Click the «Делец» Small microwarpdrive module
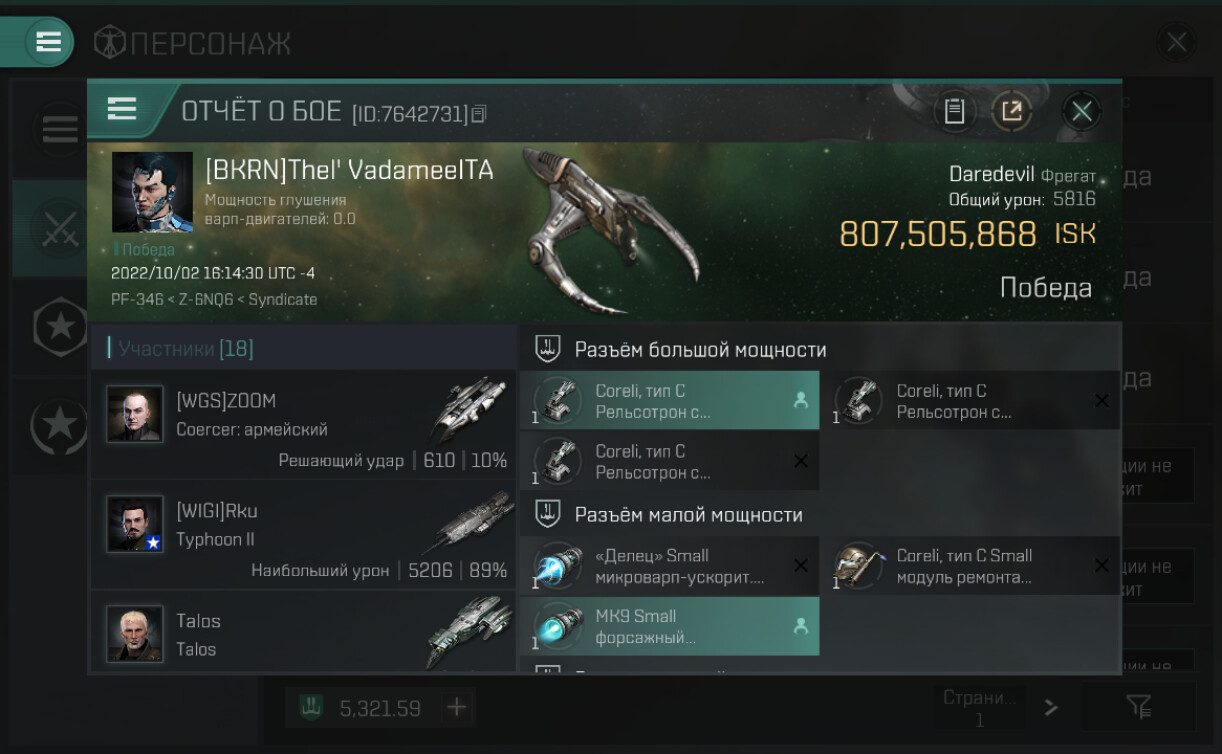Viewport: 1222px width, 754px height. click(x=669, y=566)
